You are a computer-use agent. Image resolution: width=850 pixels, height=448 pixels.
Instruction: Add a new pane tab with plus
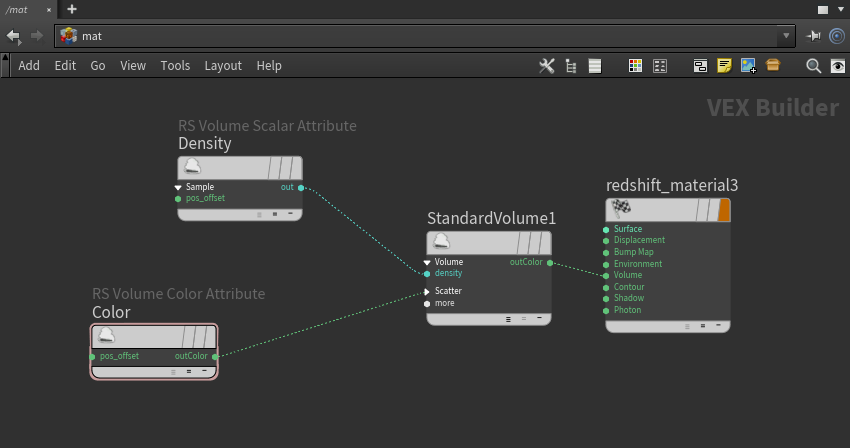(x=71, y=9)
